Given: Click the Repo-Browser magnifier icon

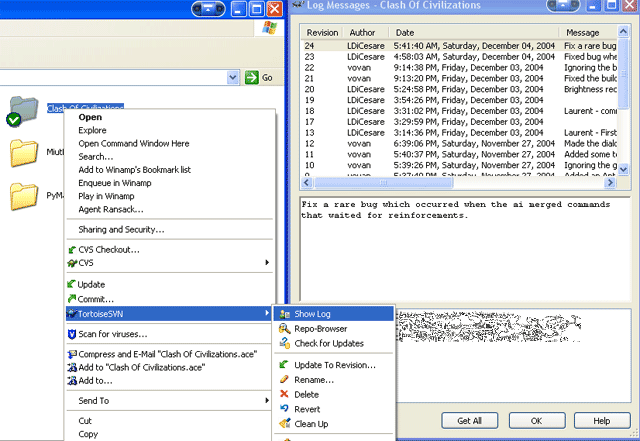Looking at the screenshot, I should (x=285, y=329).
